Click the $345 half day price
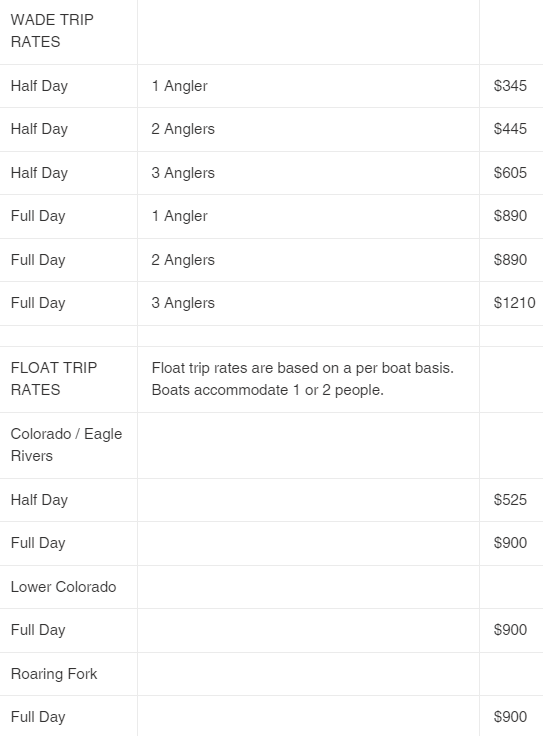The width and height of the screenshot is (543, 736). pos(510,86)
